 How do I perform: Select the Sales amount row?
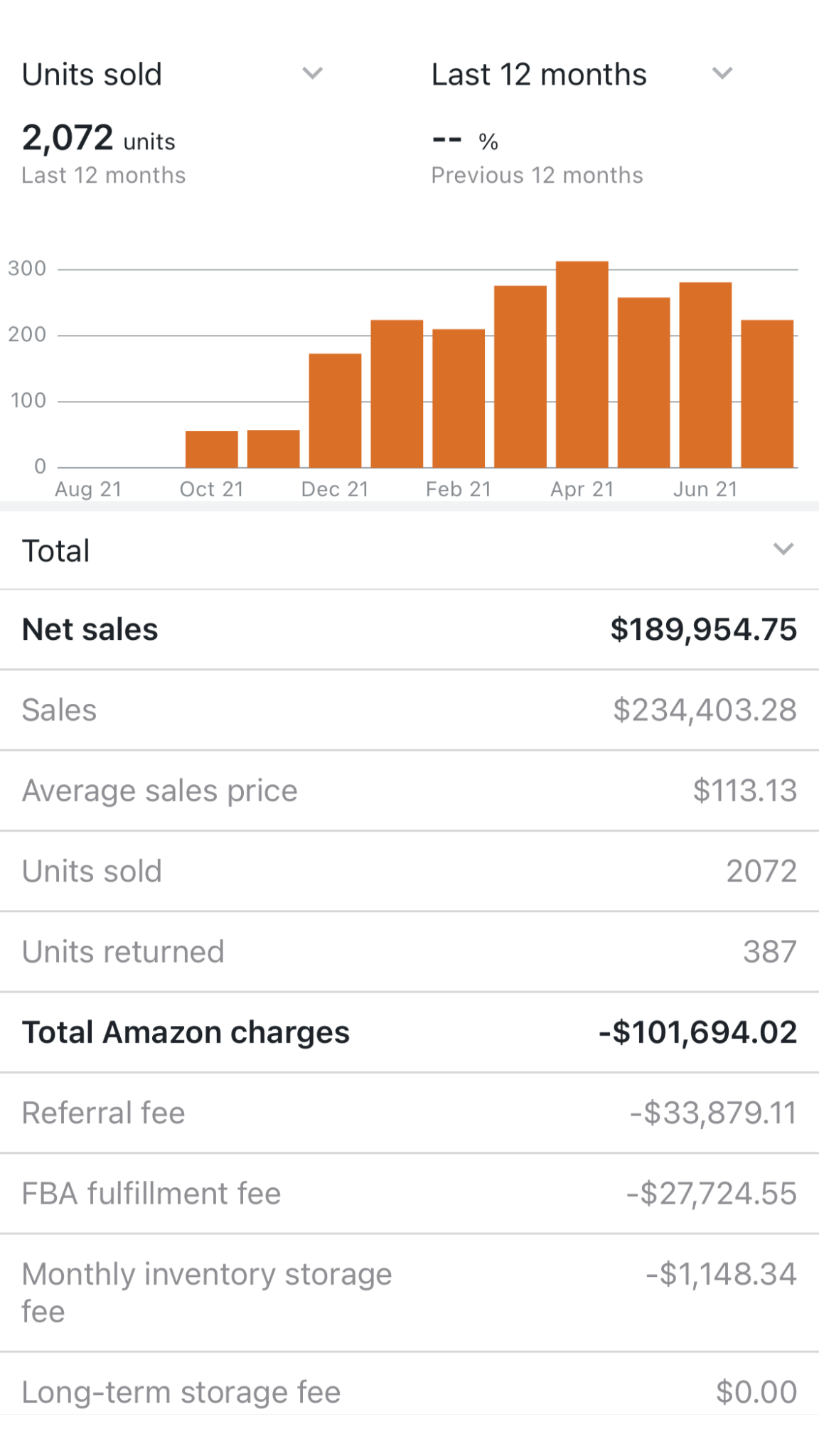click(x=409, y=710)
